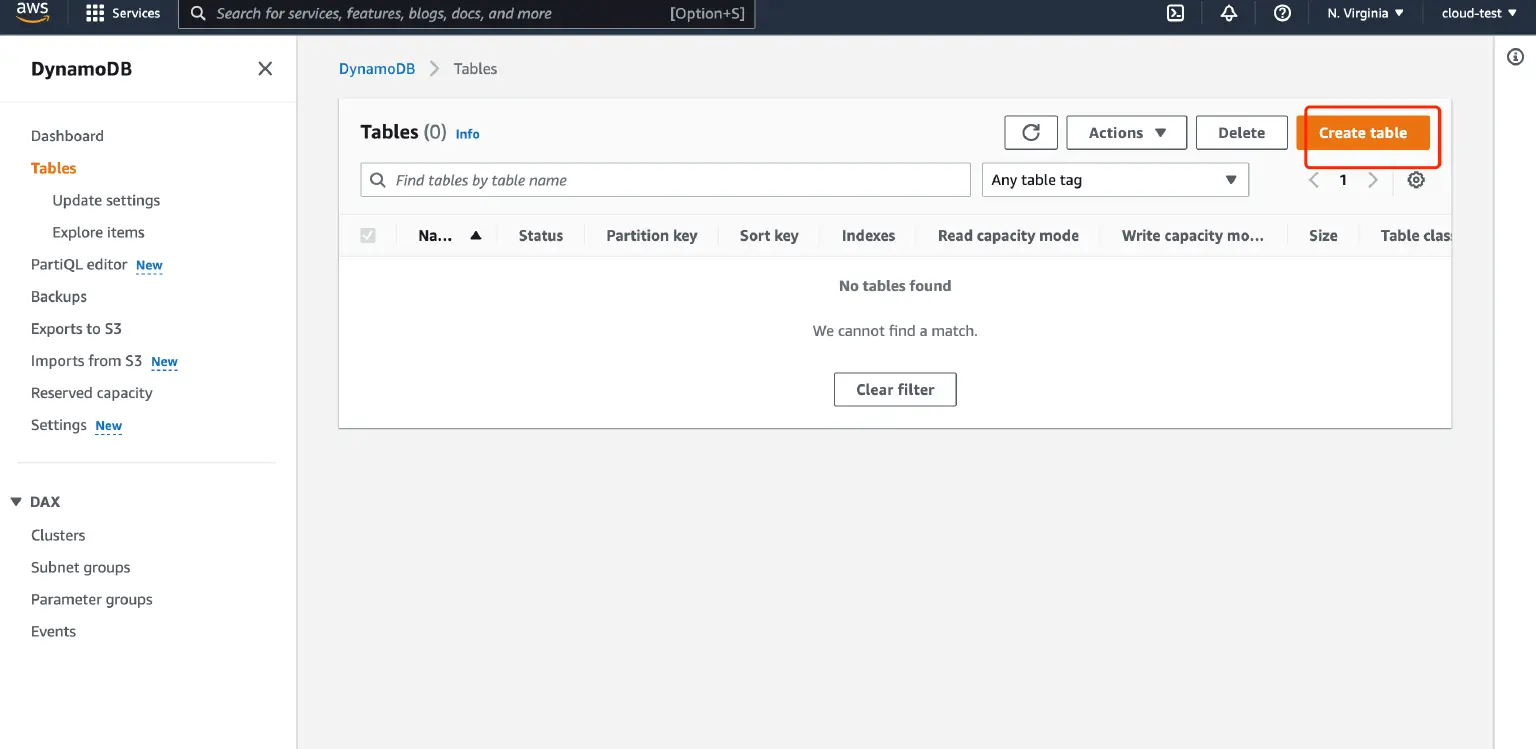Open the Actions dropdown

point(1126,132)
